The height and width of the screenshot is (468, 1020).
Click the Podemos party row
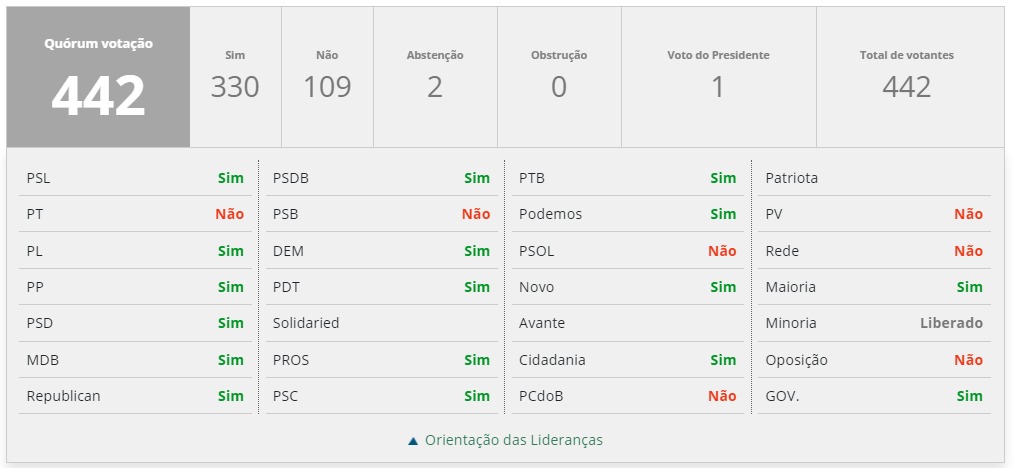click(x=627, y=214)
